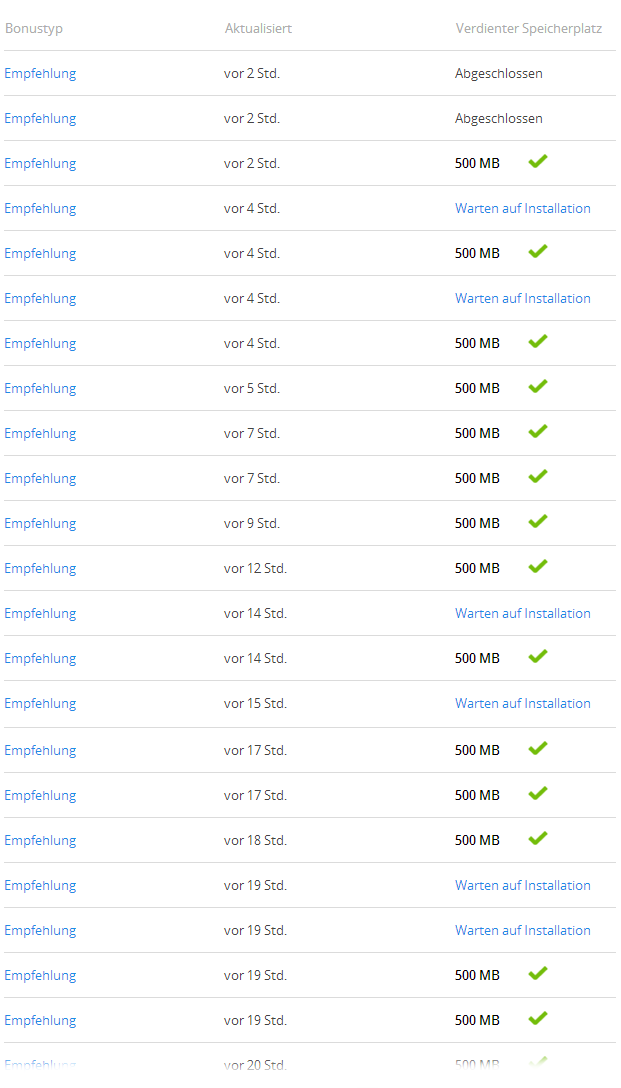Open the Empfehlung link updated vor 12 Std.
621x1088 pixels.
(40, 568)
